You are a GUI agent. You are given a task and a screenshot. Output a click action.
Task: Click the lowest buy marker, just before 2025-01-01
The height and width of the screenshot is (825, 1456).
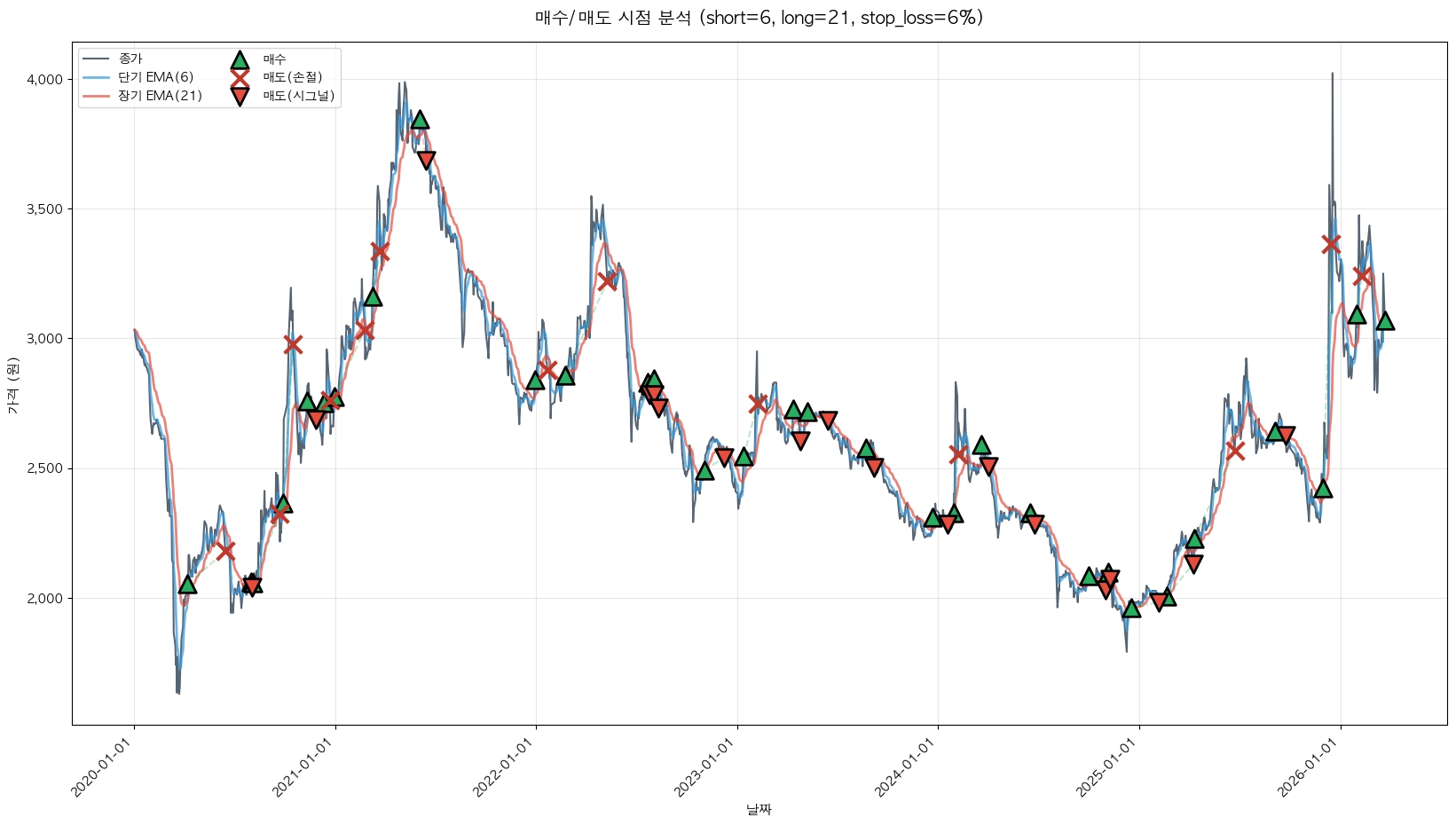[1131, 609]
